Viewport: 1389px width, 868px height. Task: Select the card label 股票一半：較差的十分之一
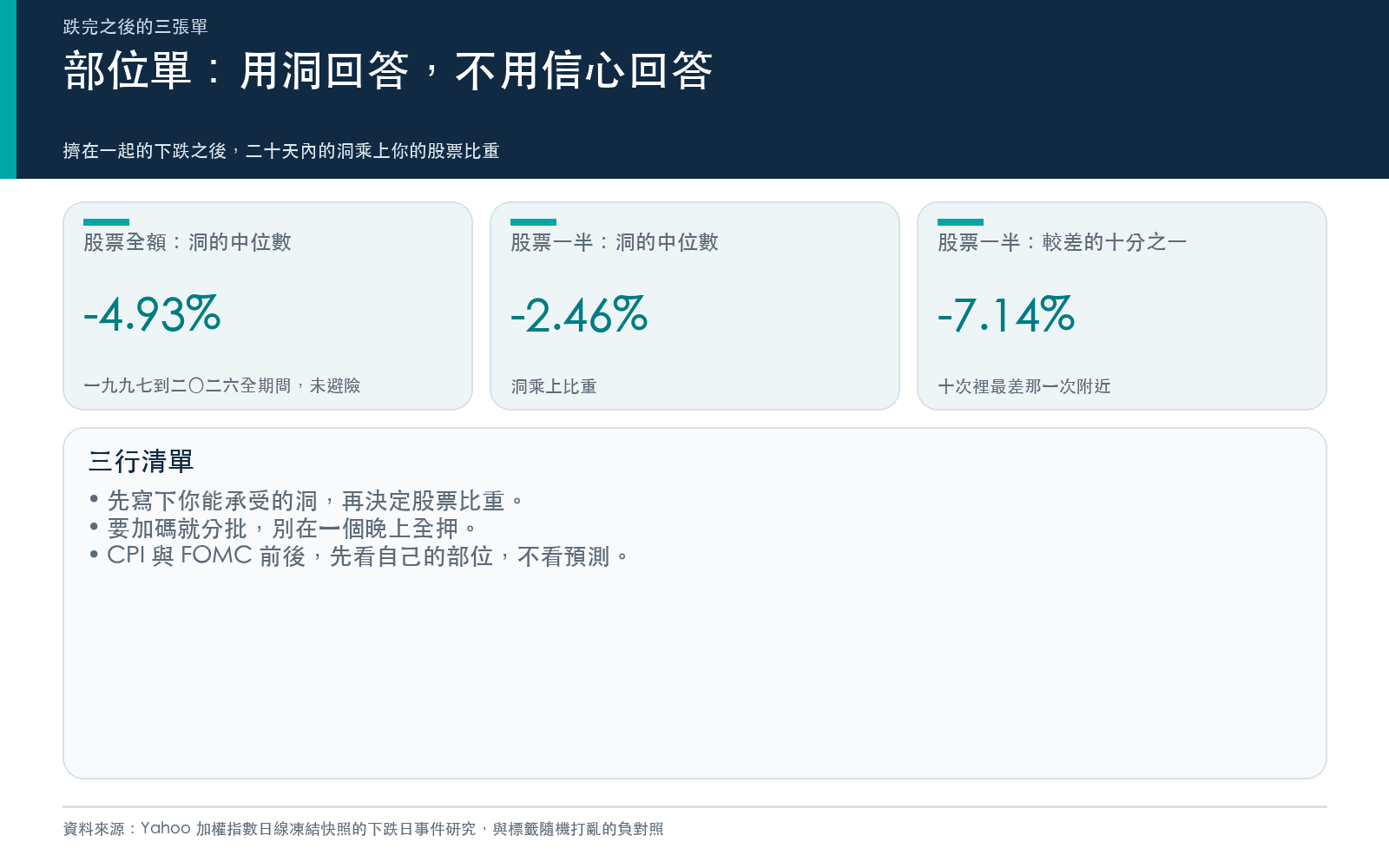[x=1063, y=242]
